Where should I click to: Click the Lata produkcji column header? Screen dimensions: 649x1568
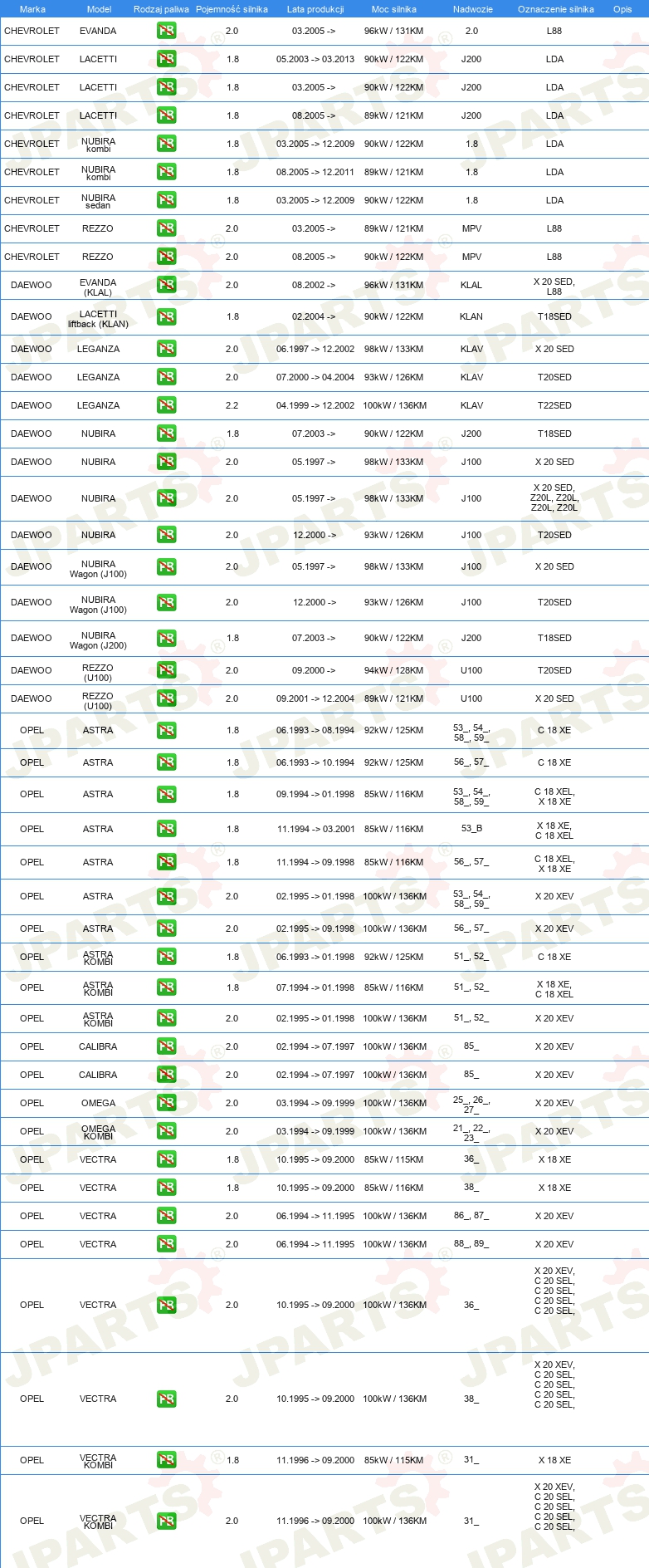pos(315,9)
